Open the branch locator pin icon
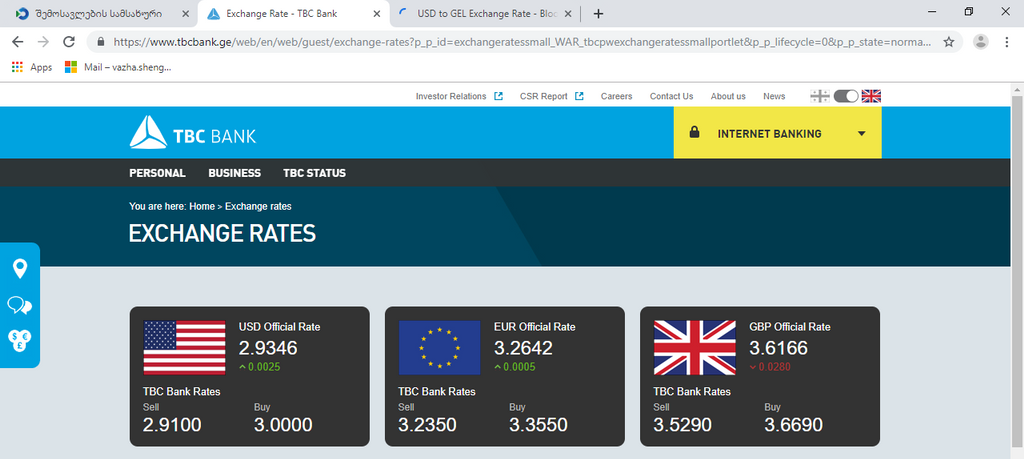The image size is (1024, 459). click(x=20, y=268)
